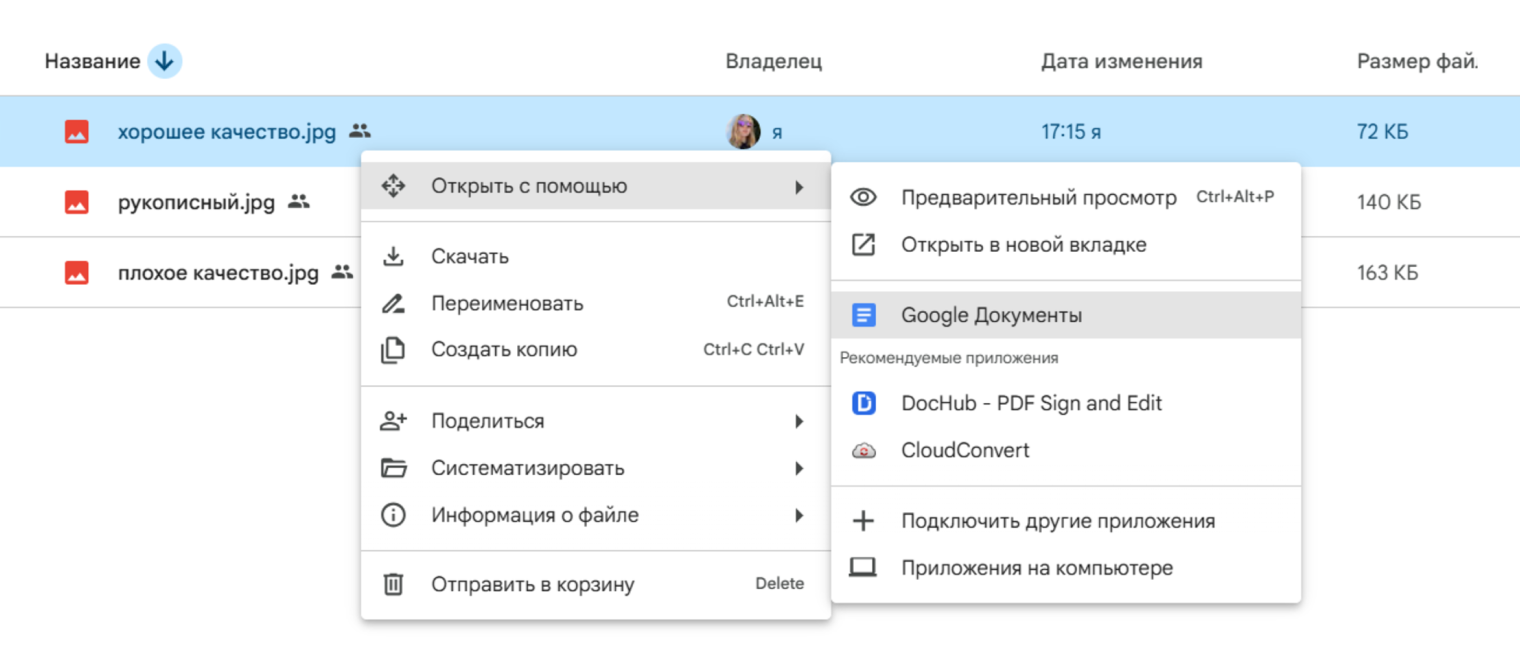
Task: Choose Скачать from the context menu
Action: (595, 256)
